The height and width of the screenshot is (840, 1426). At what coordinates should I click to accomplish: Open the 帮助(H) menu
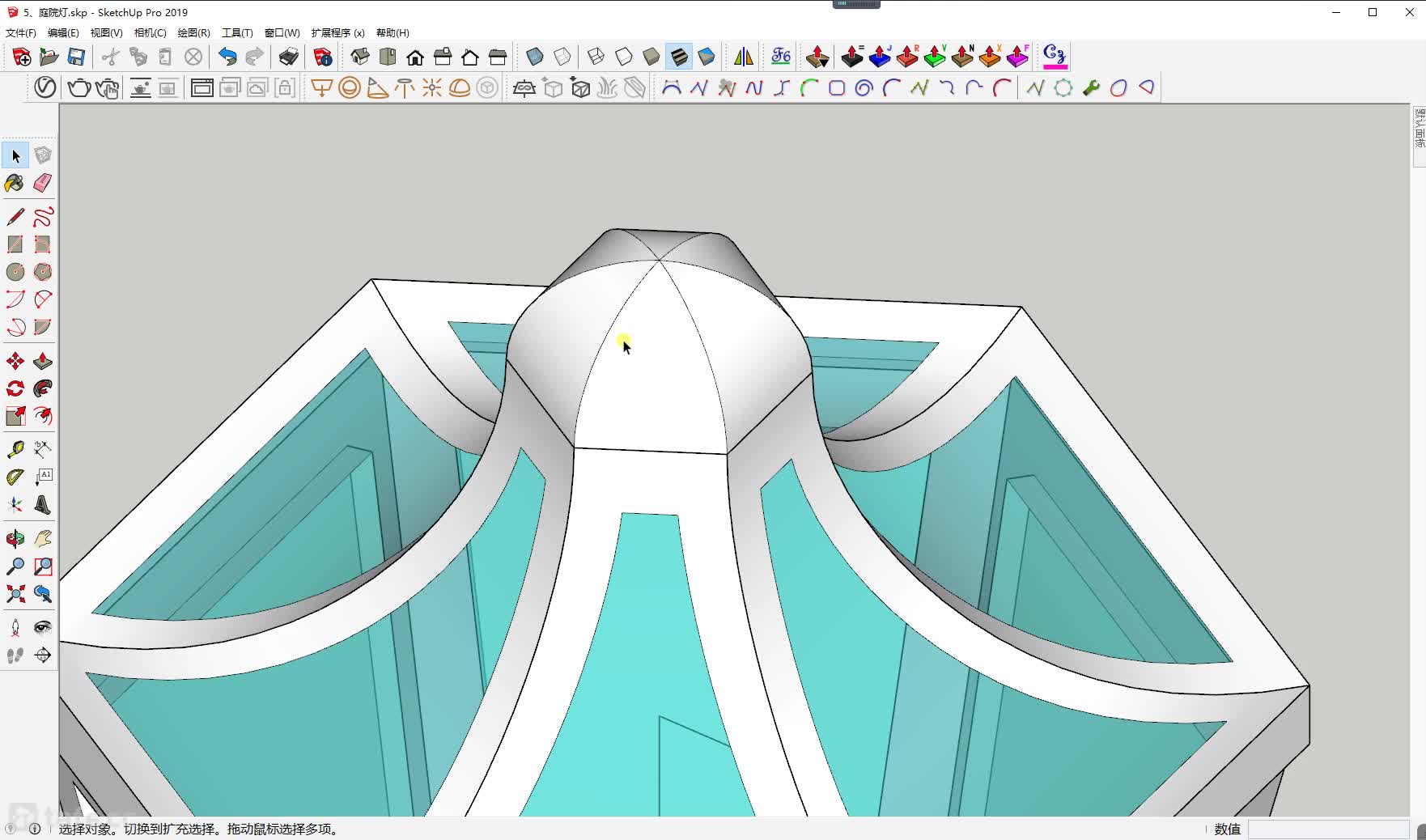[393, 33]
